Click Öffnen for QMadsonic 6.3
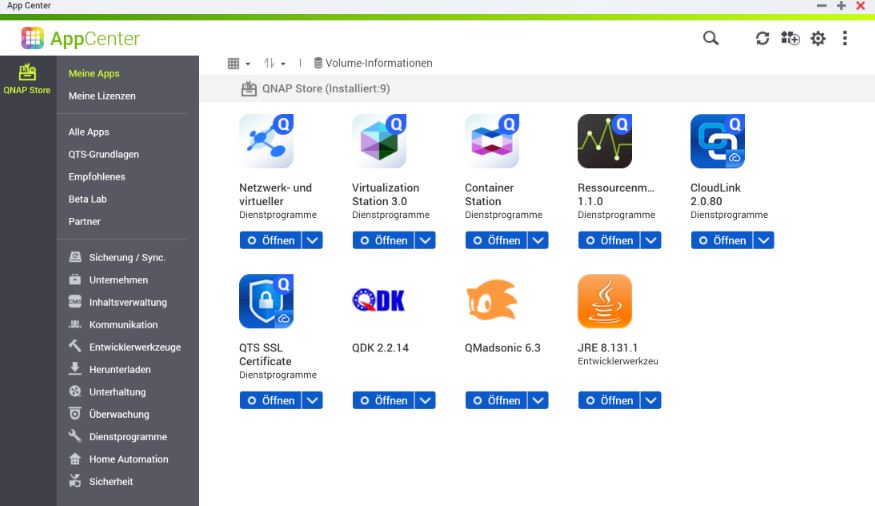 (x=496, y=401)
